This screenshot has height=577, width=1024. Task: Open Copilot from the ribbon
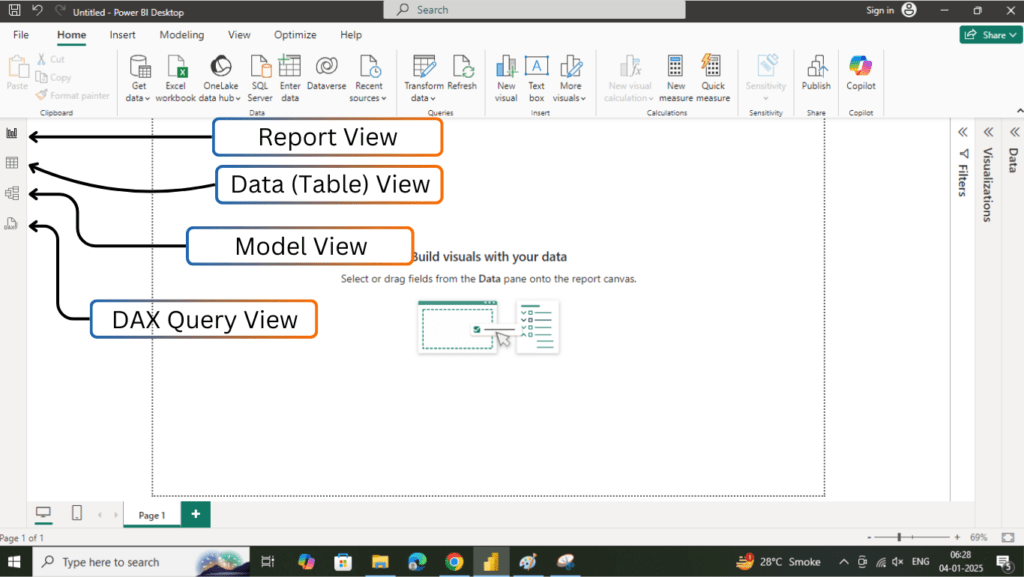pos(861,73)
